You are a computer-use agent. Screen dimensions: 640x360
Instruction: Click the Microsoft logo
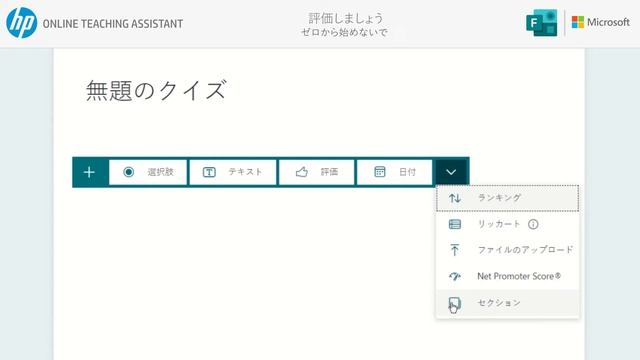coord(600,22)
